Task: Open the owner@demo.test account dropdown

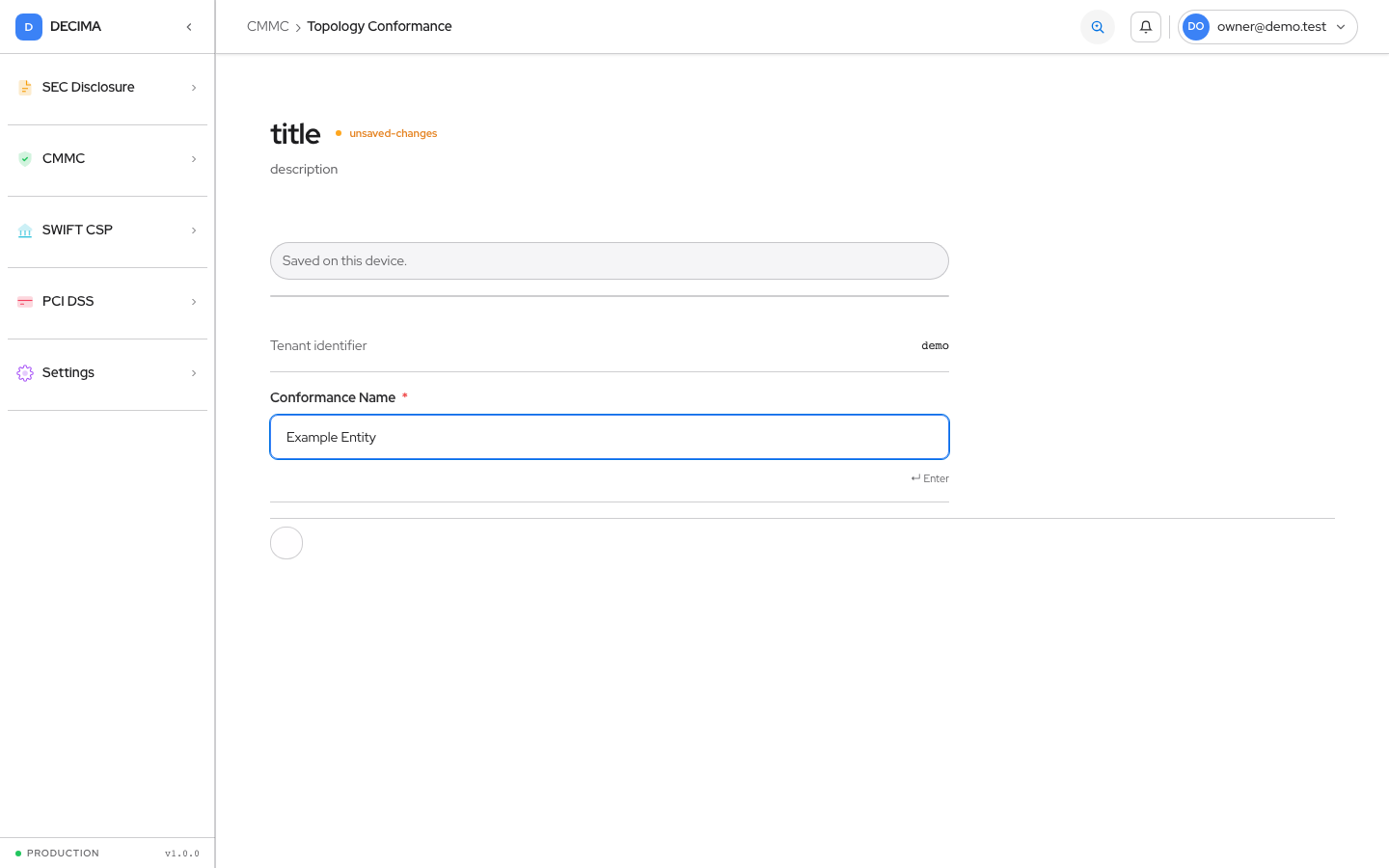Action: pyautogui.click(x=1267, y=27)
